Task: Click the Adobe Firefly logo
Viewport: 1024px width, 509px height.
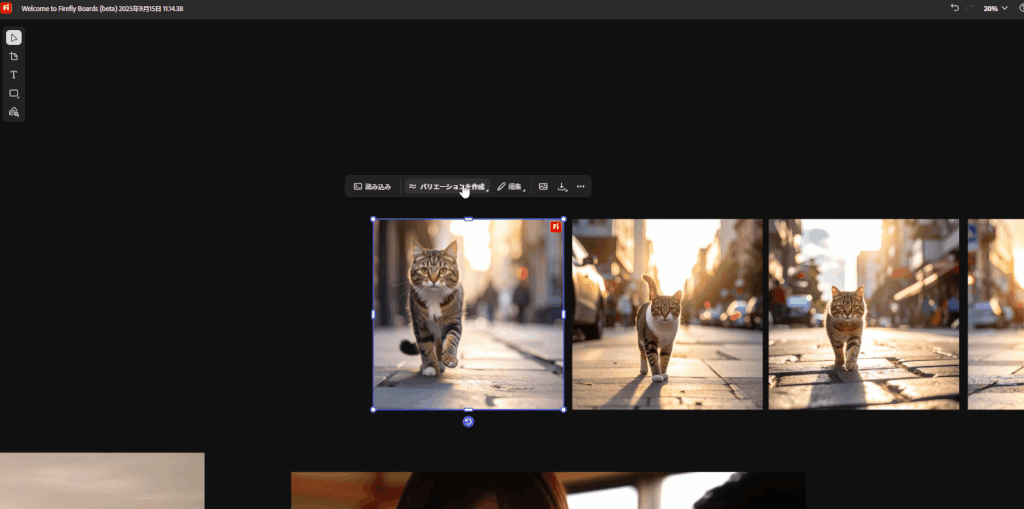Action: pos(7,8)
